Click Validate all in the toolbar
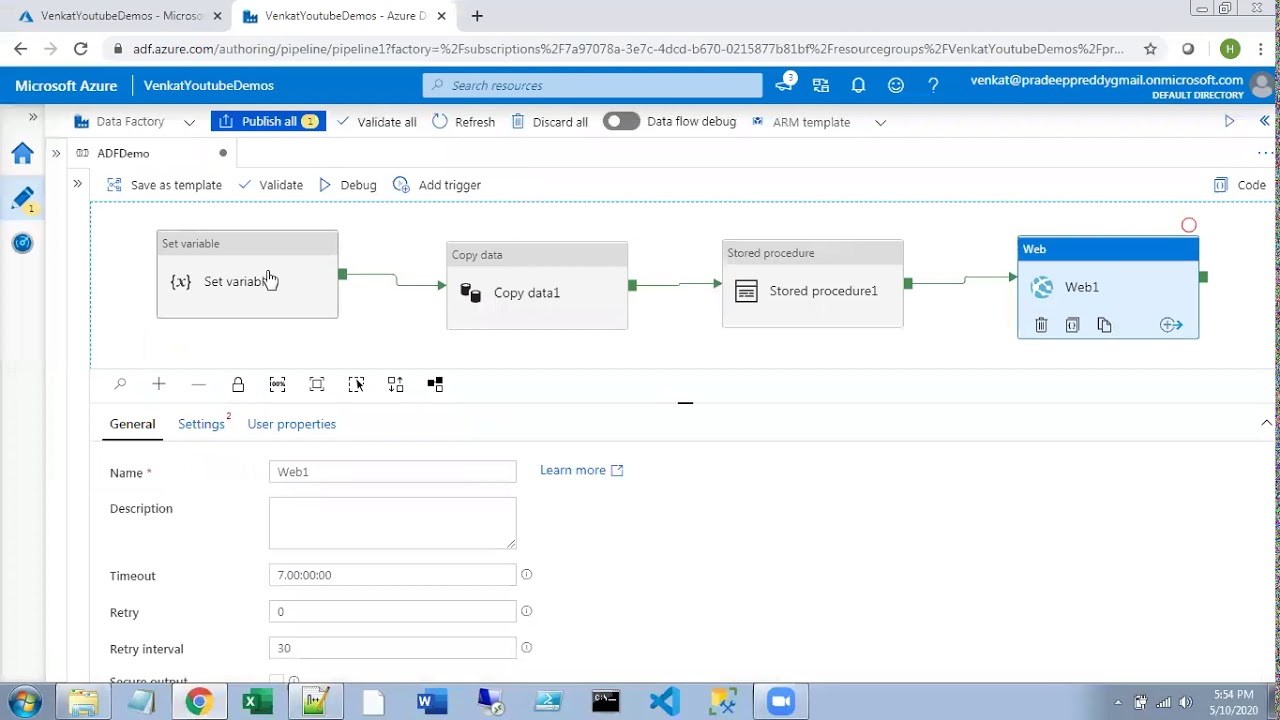Image resolution: width=1280 pixels, height=720 pixels. coord(376,122)
